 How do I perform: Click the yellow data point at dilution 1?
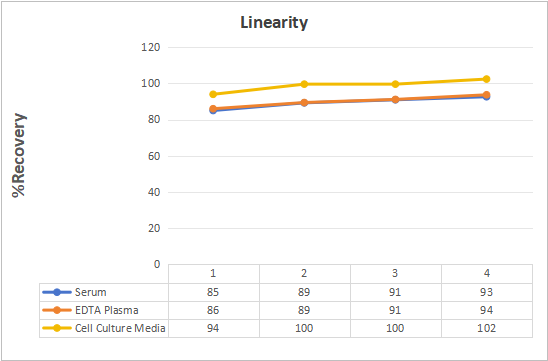pos(213,94)
